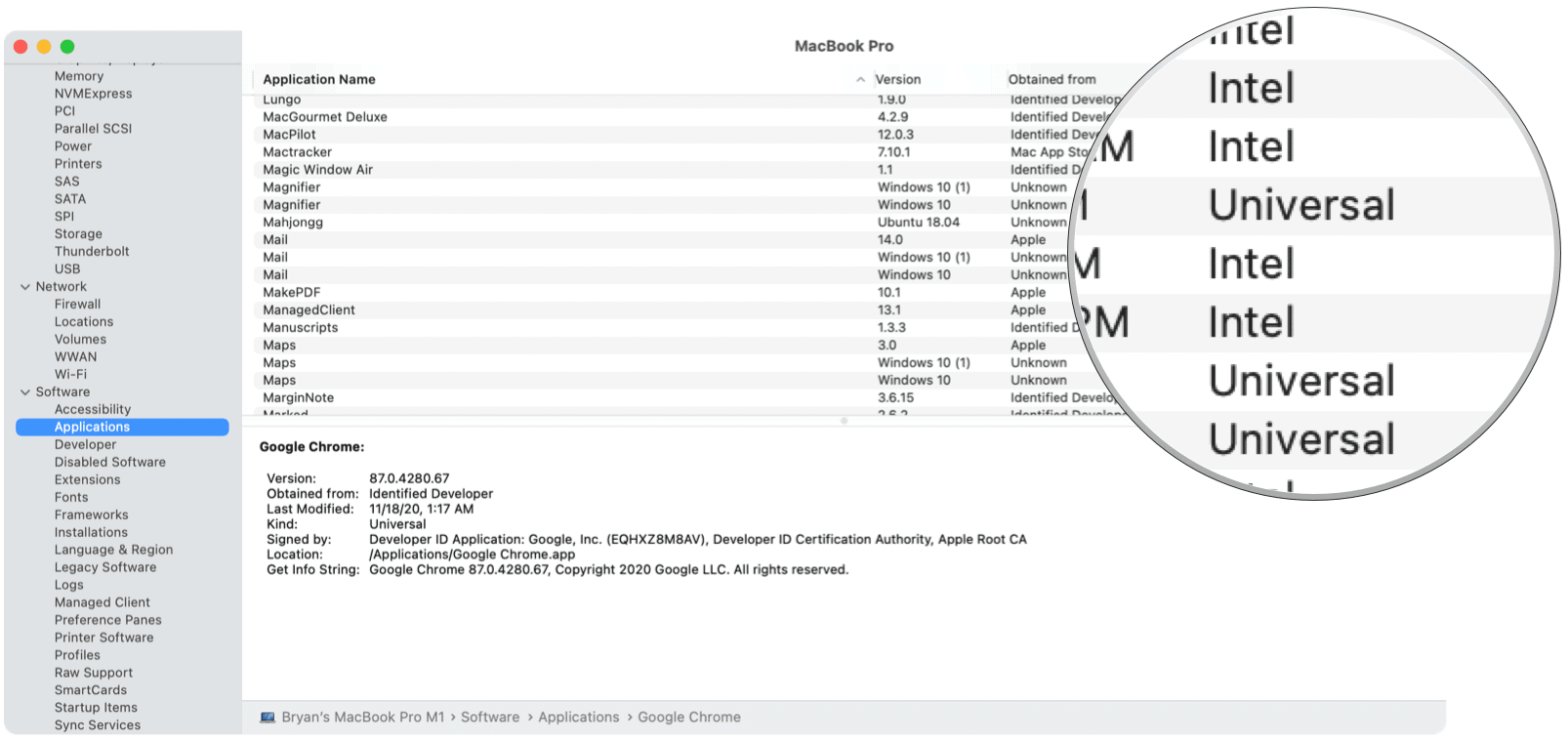Select Legacy Software in sidebar
The image size is (1568, 740).
(105, 568)
